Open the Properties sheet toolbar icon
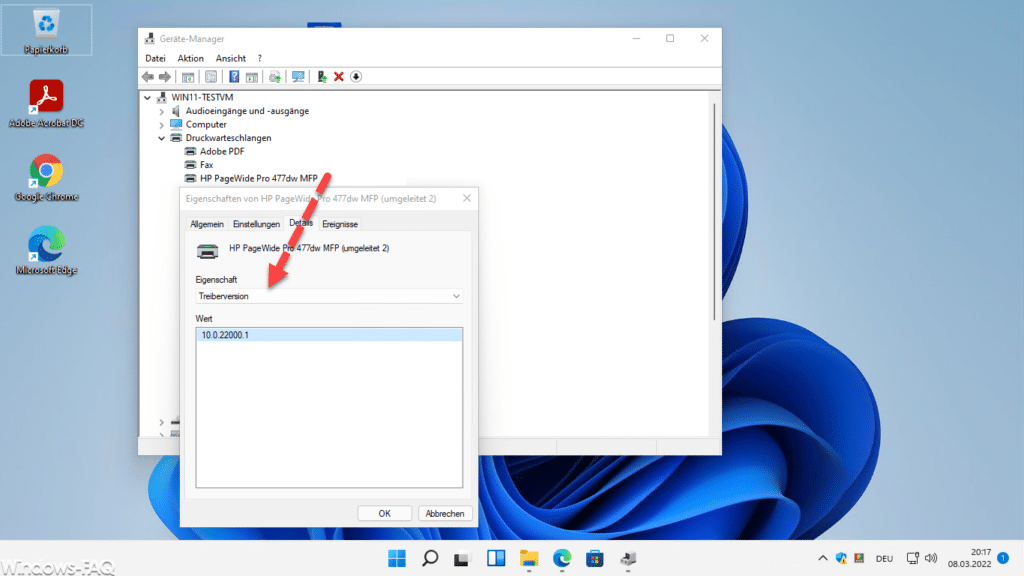Image resolution: width=1024 pixels, height=576 pixels. [x=211, y=77]
